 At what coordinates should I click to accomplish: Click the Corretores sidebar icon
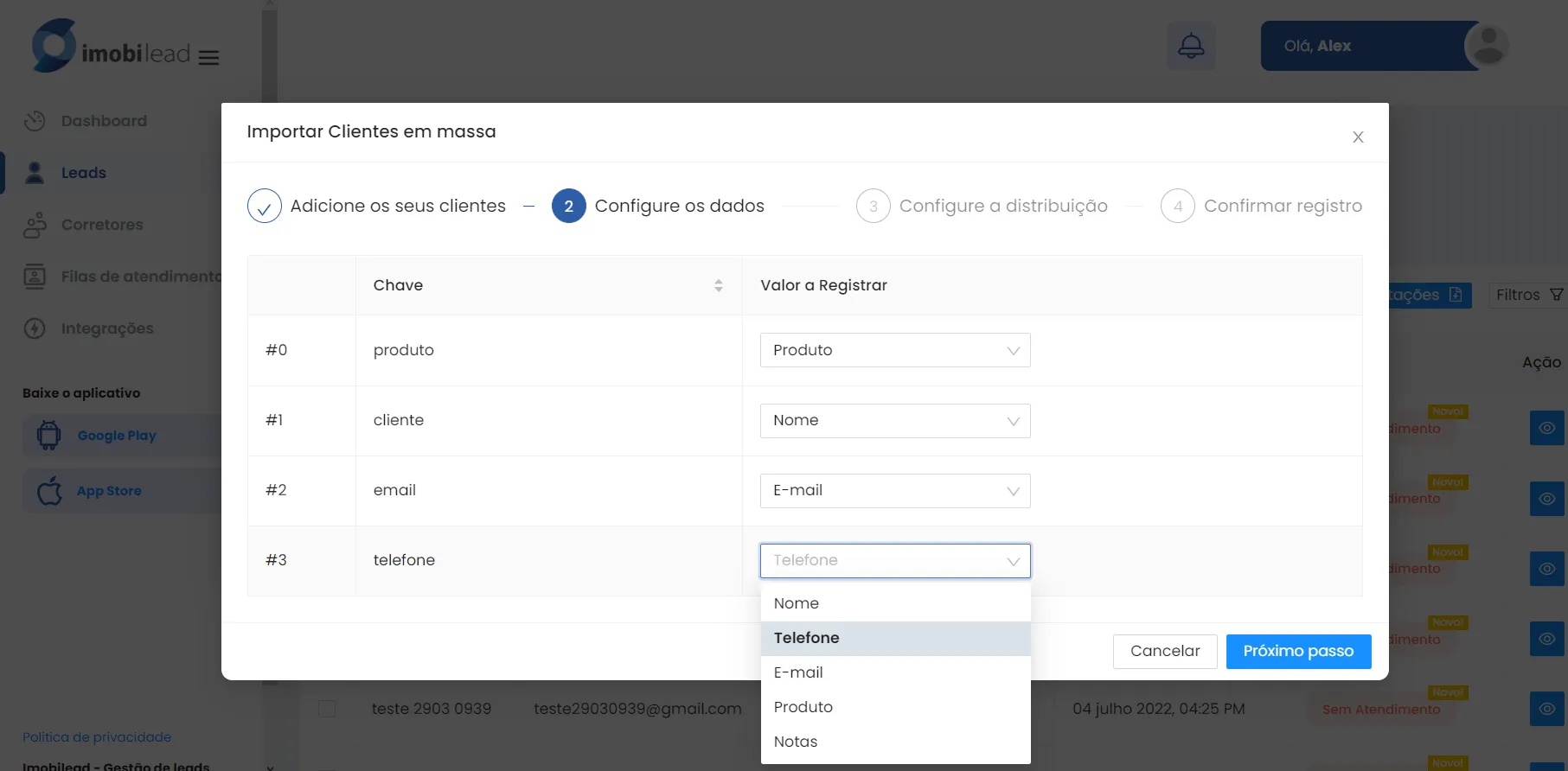click(x=35, y=225)
